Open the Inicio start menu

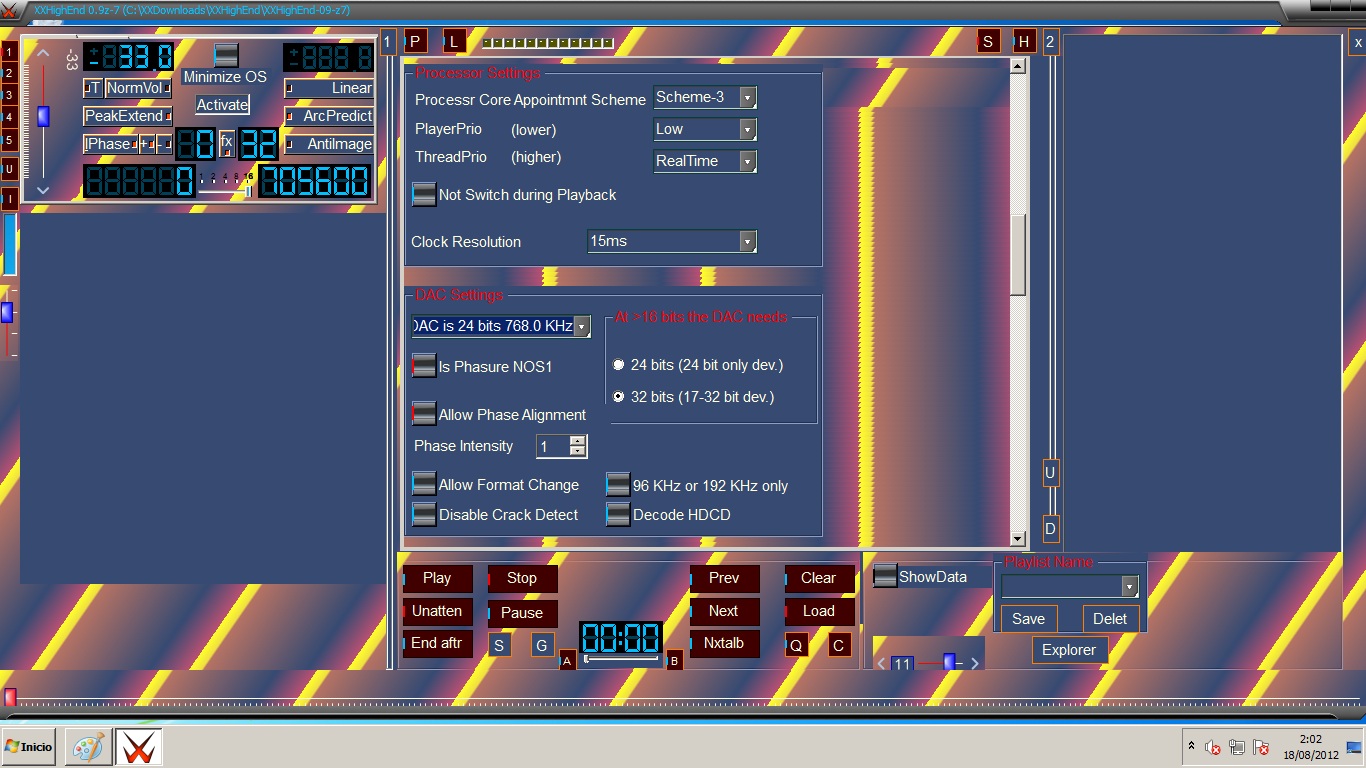pyautogui.click(x=28, y=747)
